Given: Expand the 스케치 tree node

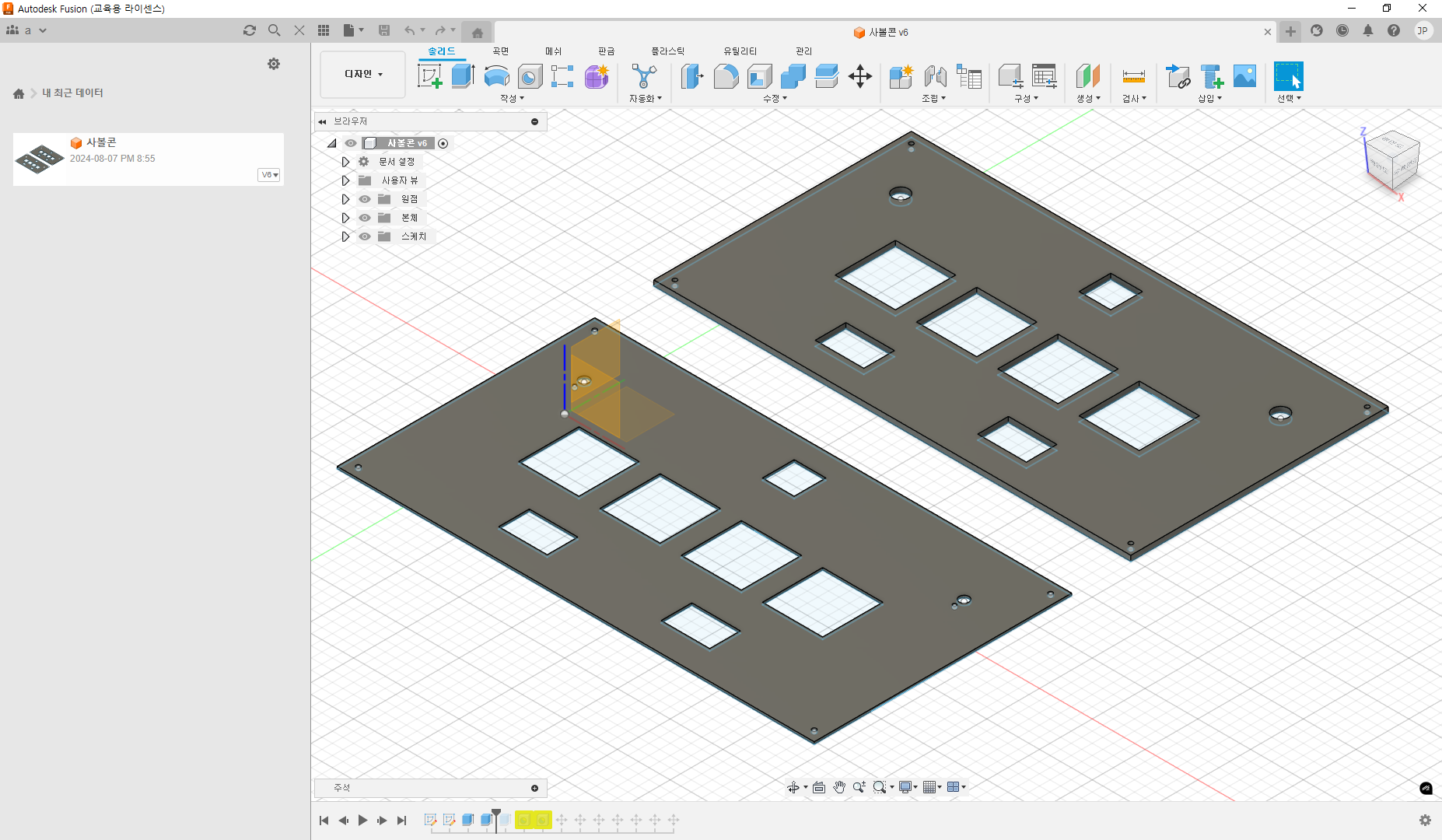Looking at the screenshot, I should [x=346, y=236].
